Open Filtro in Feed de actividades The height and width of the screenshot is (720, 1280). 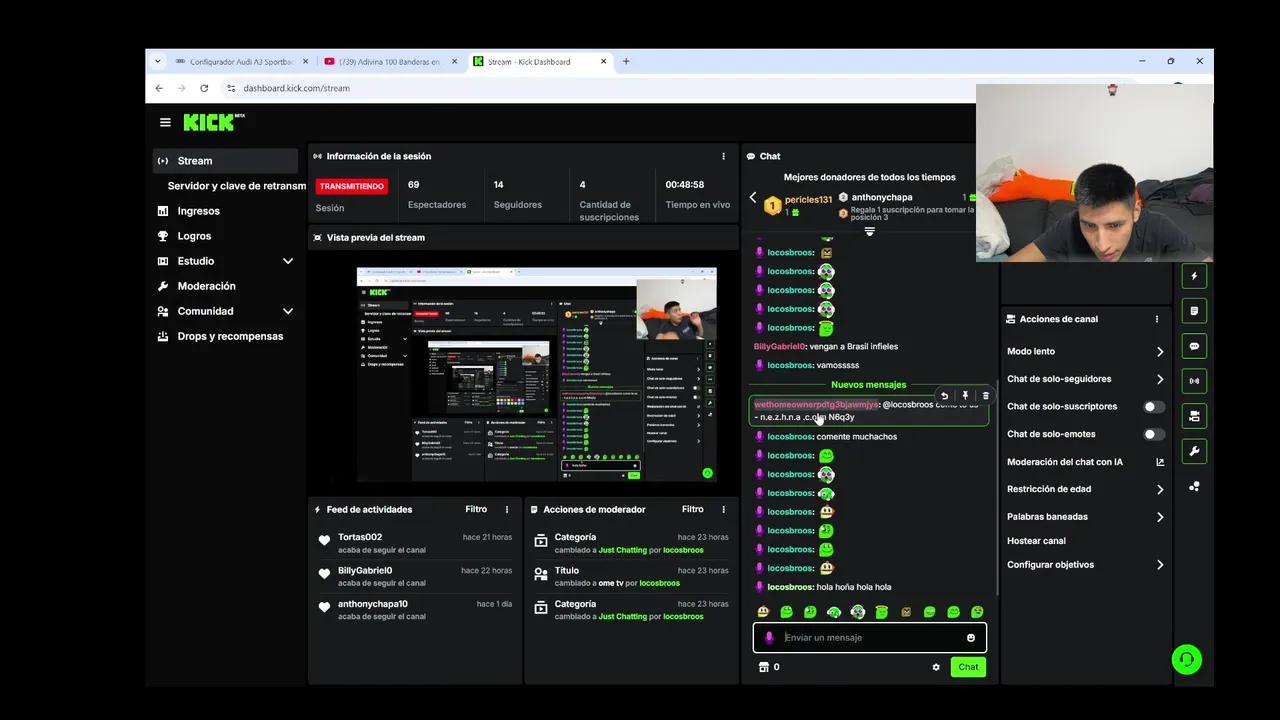(x=476, y=509)
